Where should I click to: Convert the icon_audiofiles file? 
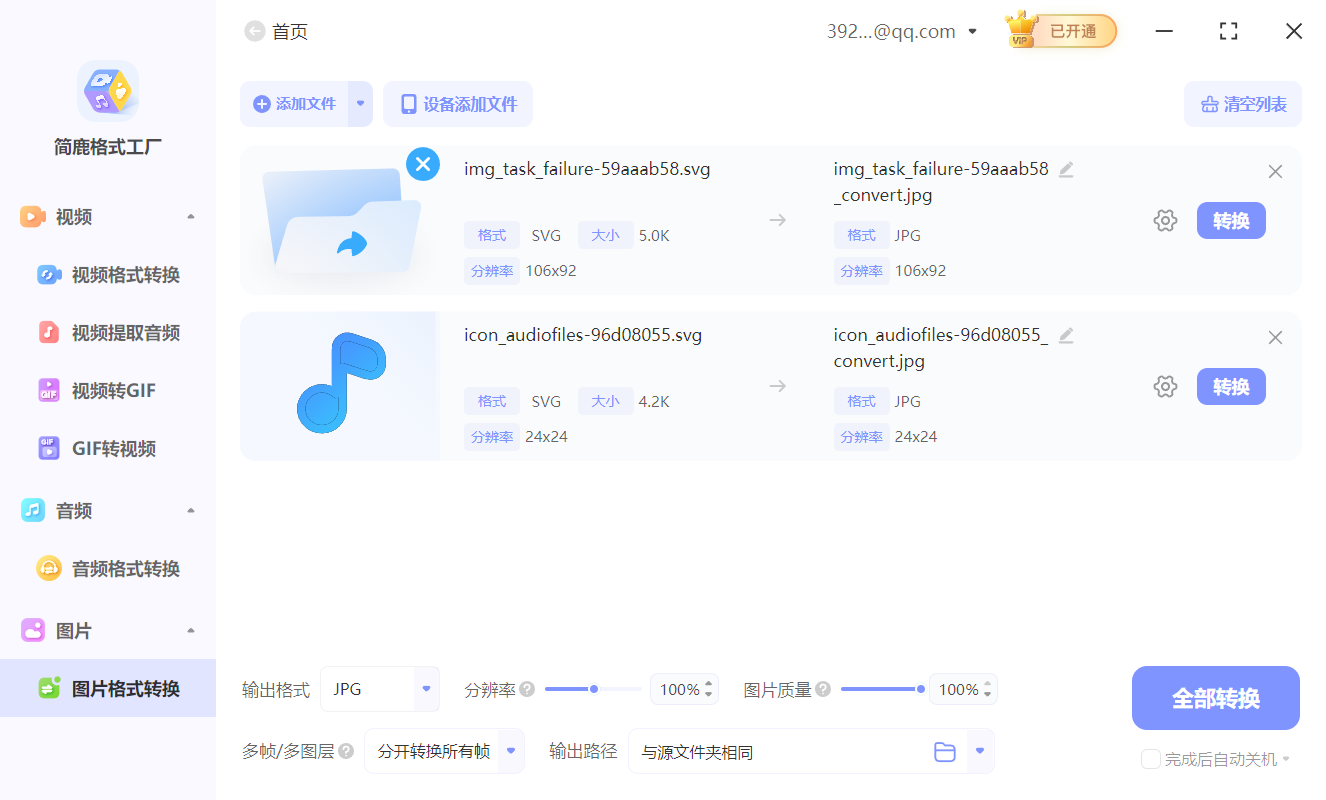pyautogui.click(x=1231, y=387)
